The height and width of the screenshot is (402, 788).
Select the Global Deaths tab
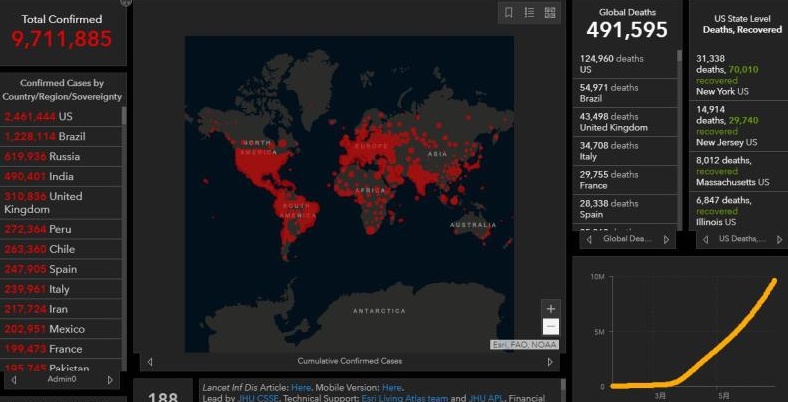[x=626, y=239]
